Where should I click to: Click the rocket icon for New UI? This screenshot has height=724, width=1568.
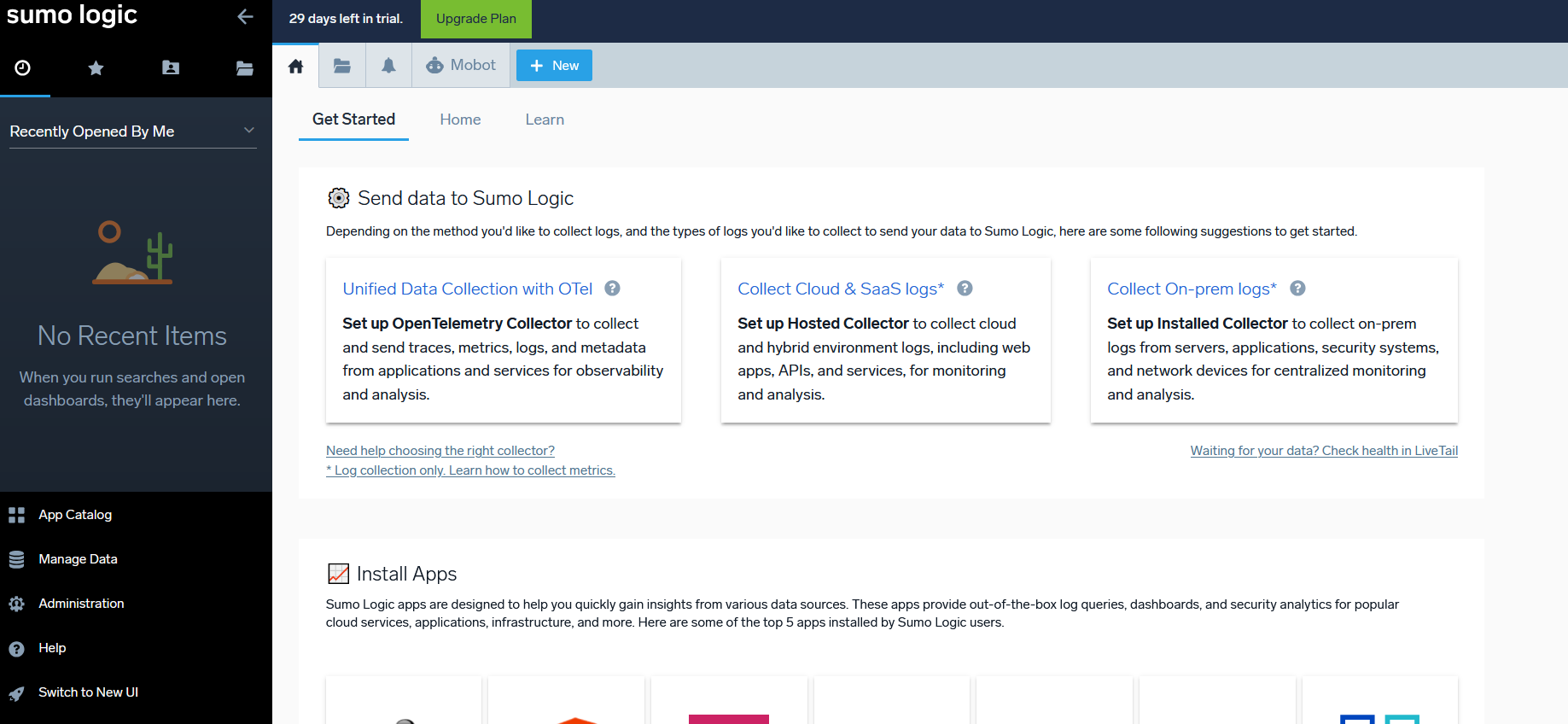click(16, 693)
